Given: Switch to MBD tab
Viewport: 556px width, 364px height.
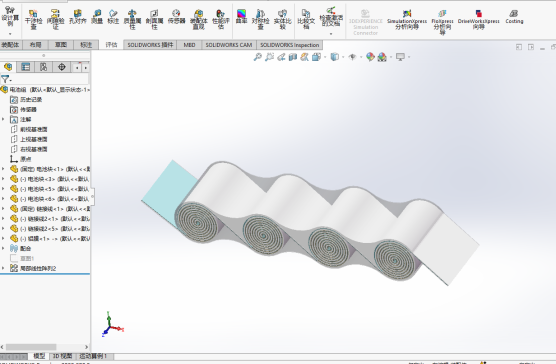Looking at the screenshot, I should coord(189,45).
